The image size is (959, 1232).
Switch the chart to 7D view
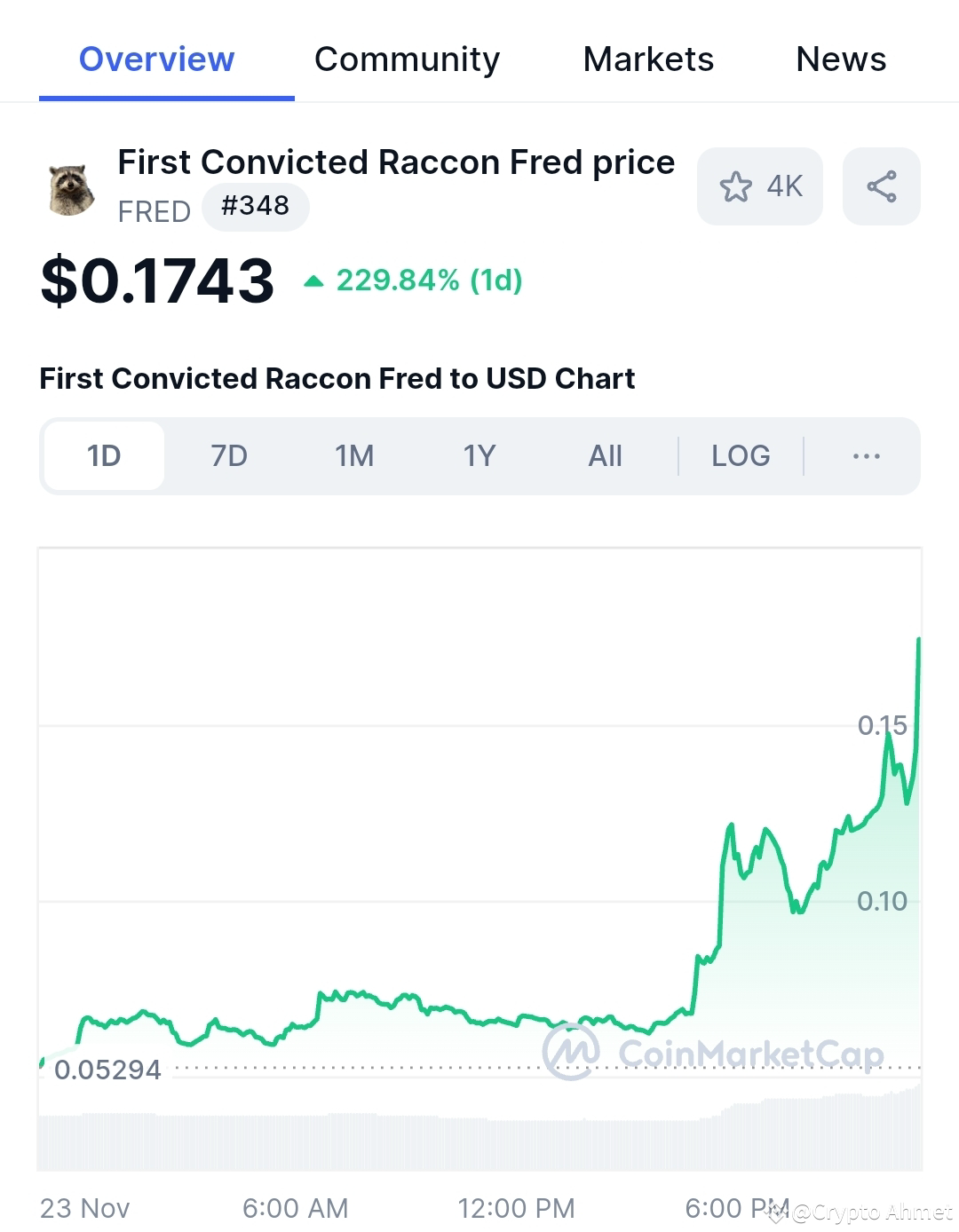pos(228,455)
